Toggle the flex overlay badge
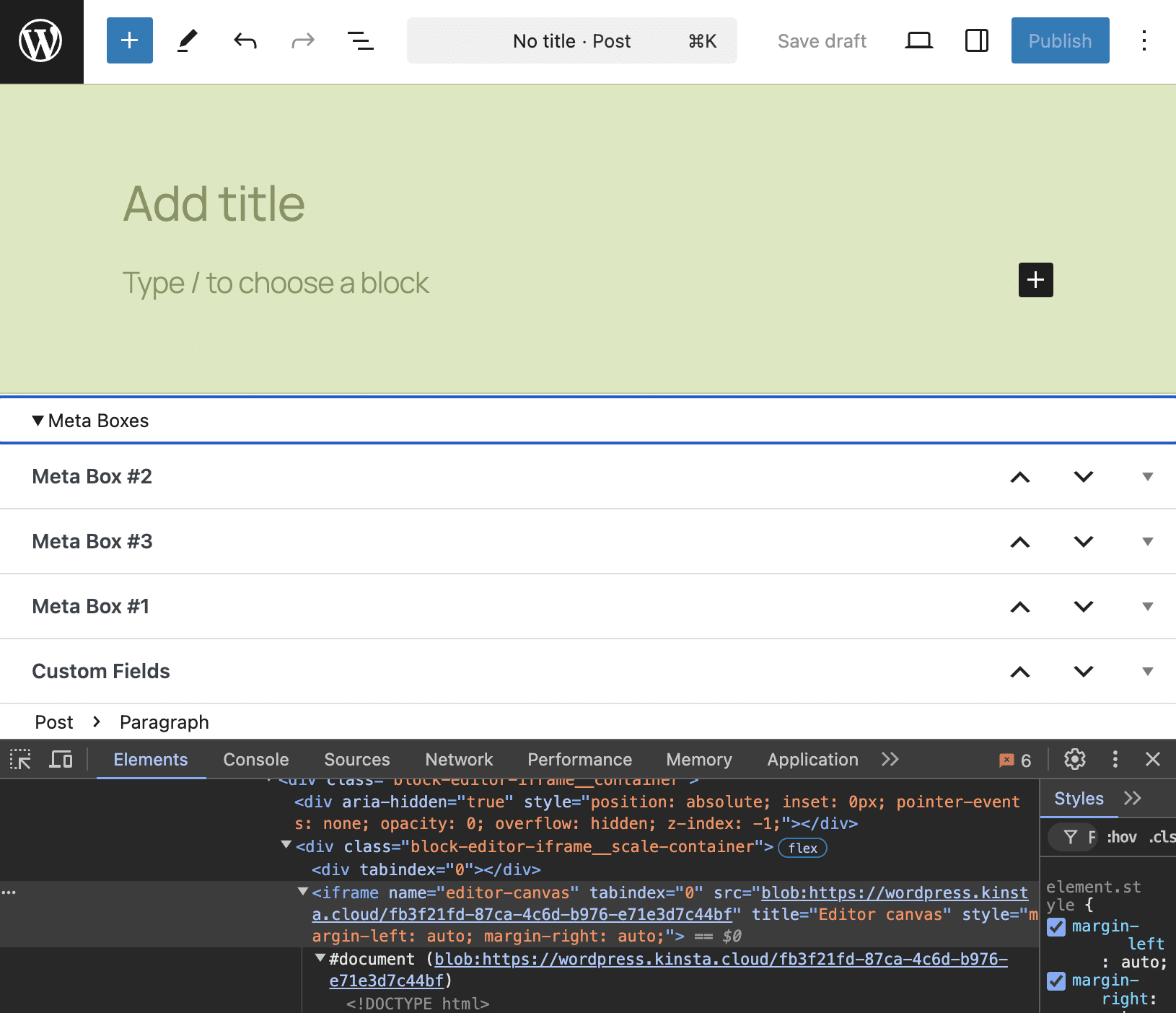The height and width of the screenshot is (1013, 1176). pos(802,848)
